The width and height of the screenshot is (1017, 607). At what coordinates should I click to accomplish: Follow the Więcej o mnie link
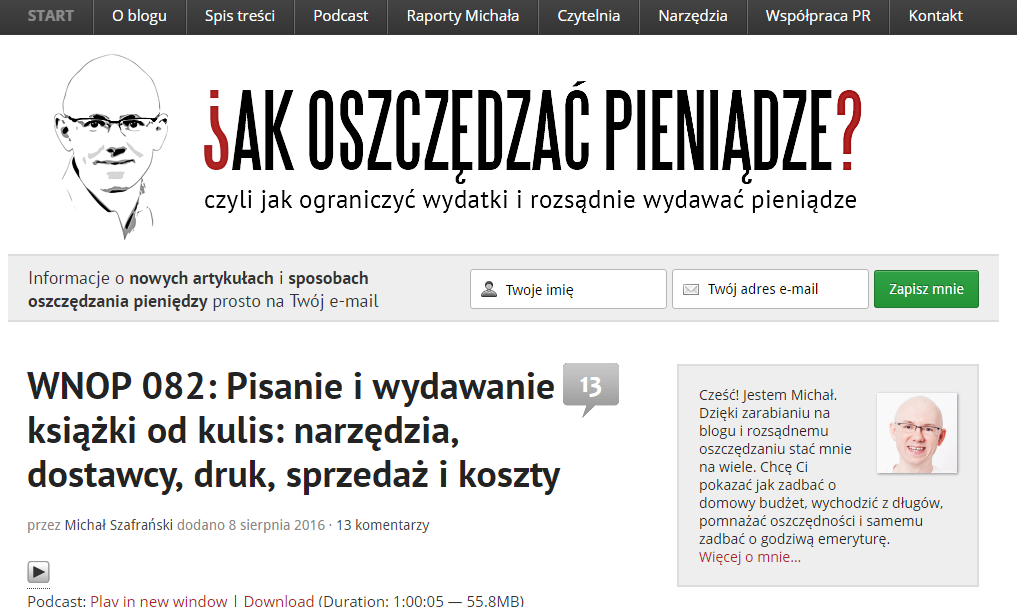[x=750, y=557]
